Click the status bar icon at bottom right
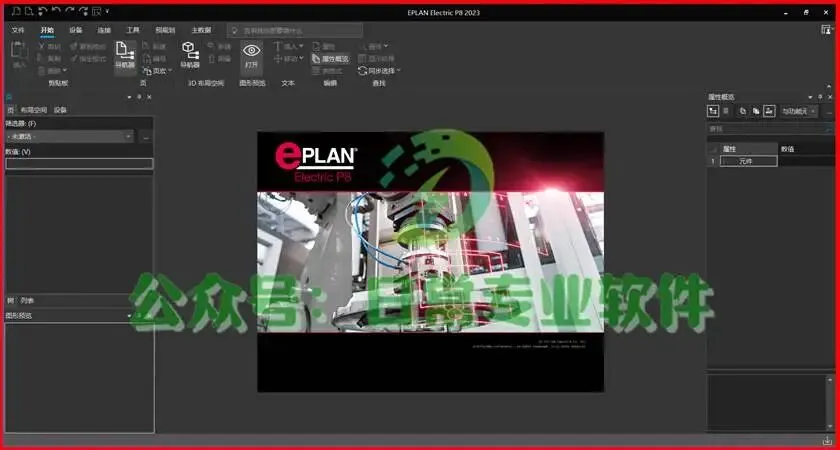The height and width of the screenshot is (450, 840). (x=827, y=440)
